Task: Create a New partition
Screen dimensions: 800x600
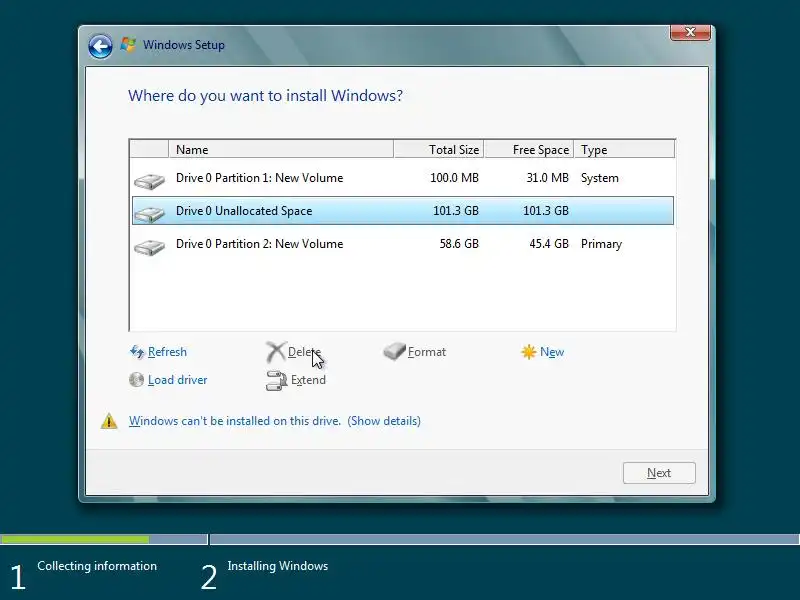Action: pyautogui.click(x=552, y=352)
